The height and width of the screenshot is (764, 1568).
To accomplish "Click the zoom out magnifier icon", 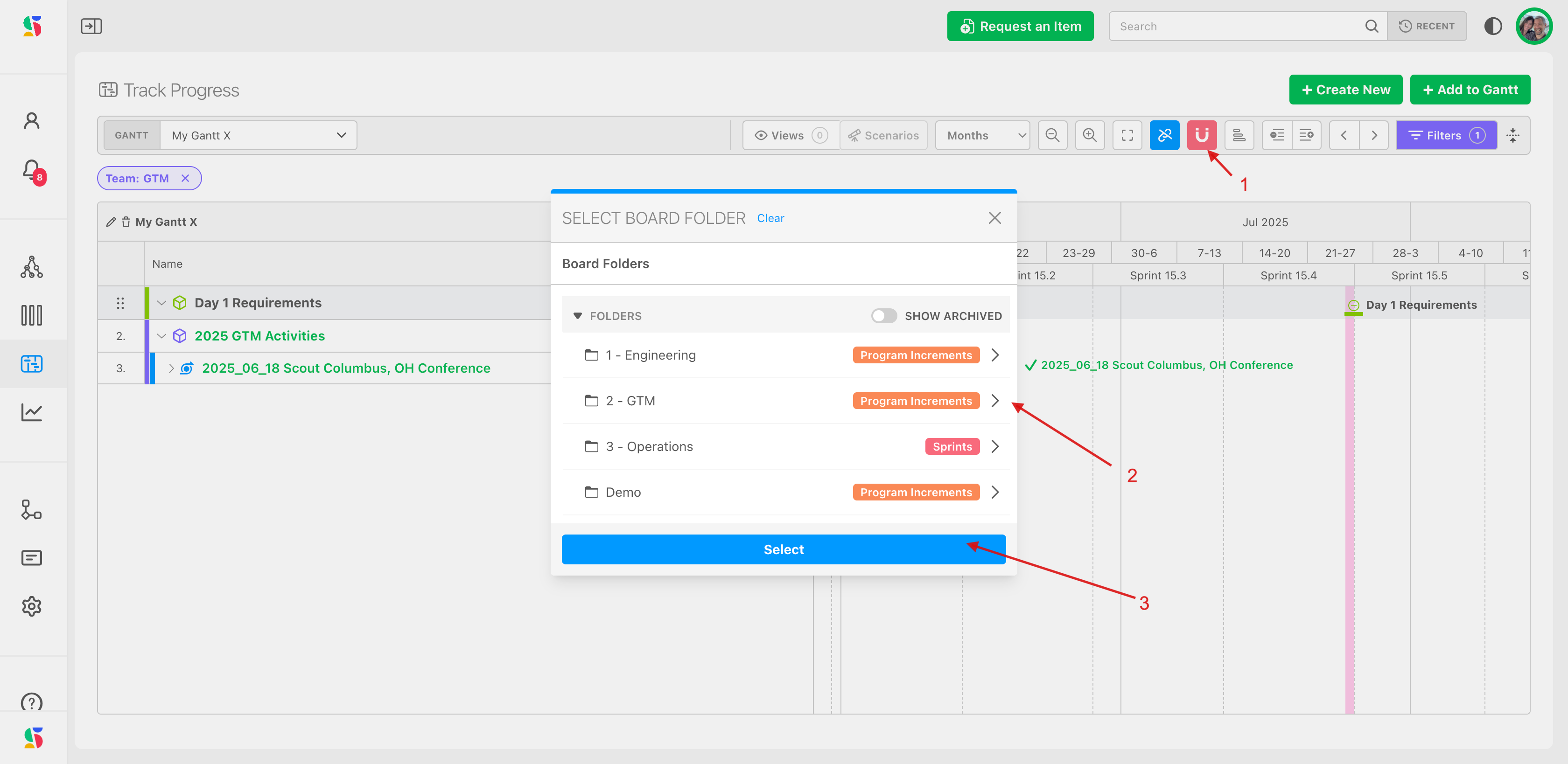I will [x=1052, y=135].
